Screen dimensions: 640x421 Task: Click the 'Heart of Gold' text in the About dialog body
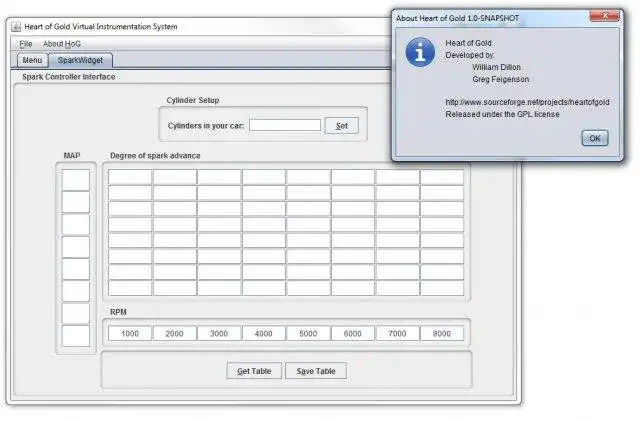pyautogui.click(x=468, y=43)
